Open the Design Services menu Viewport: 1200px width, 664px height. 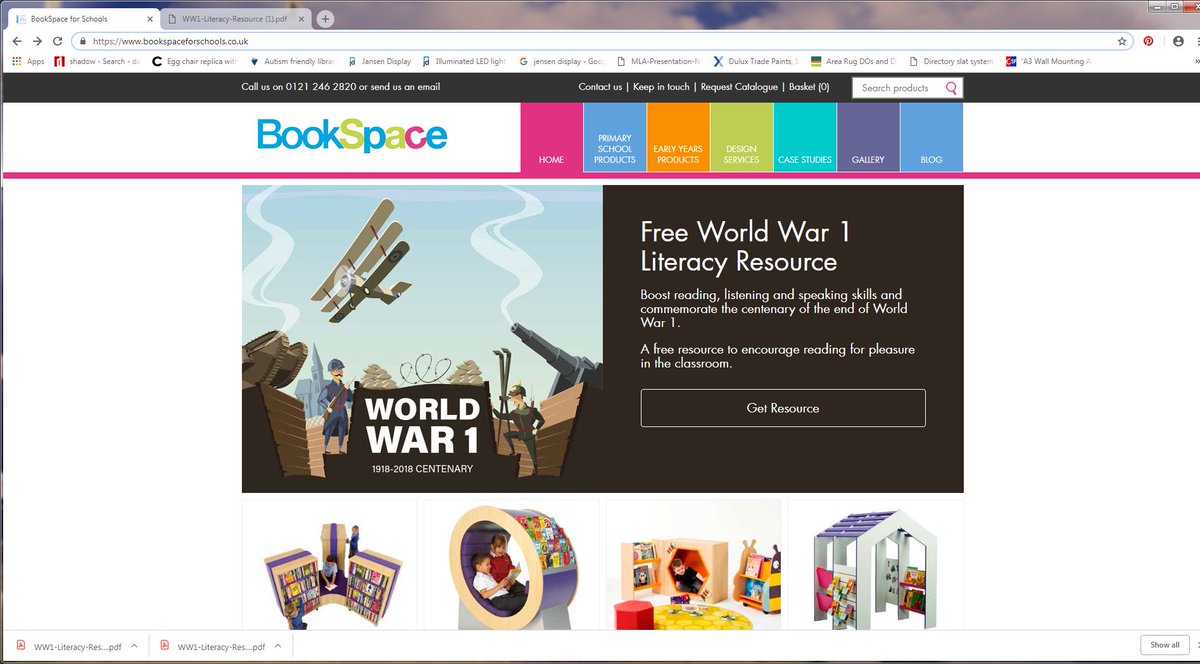[741, 137]
